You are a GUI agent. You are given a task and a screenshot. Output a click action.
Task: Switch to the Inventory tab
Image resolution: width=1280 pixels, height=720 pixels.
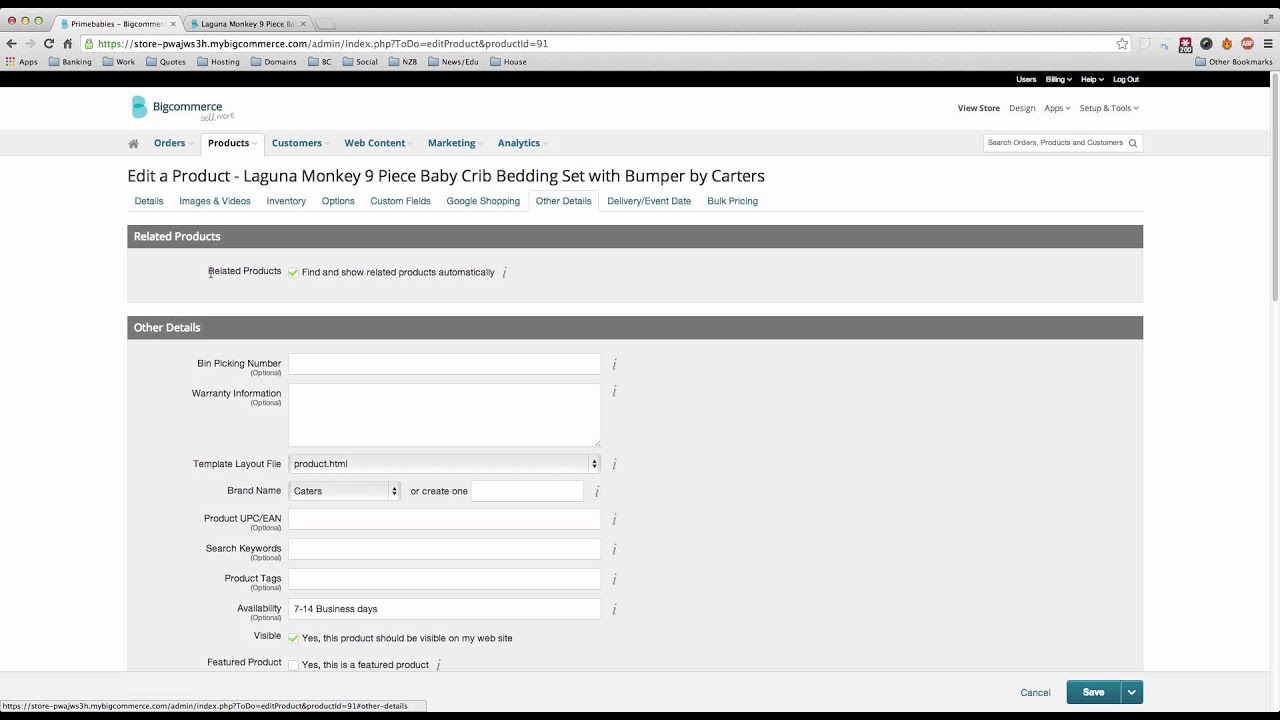[286, 201]
